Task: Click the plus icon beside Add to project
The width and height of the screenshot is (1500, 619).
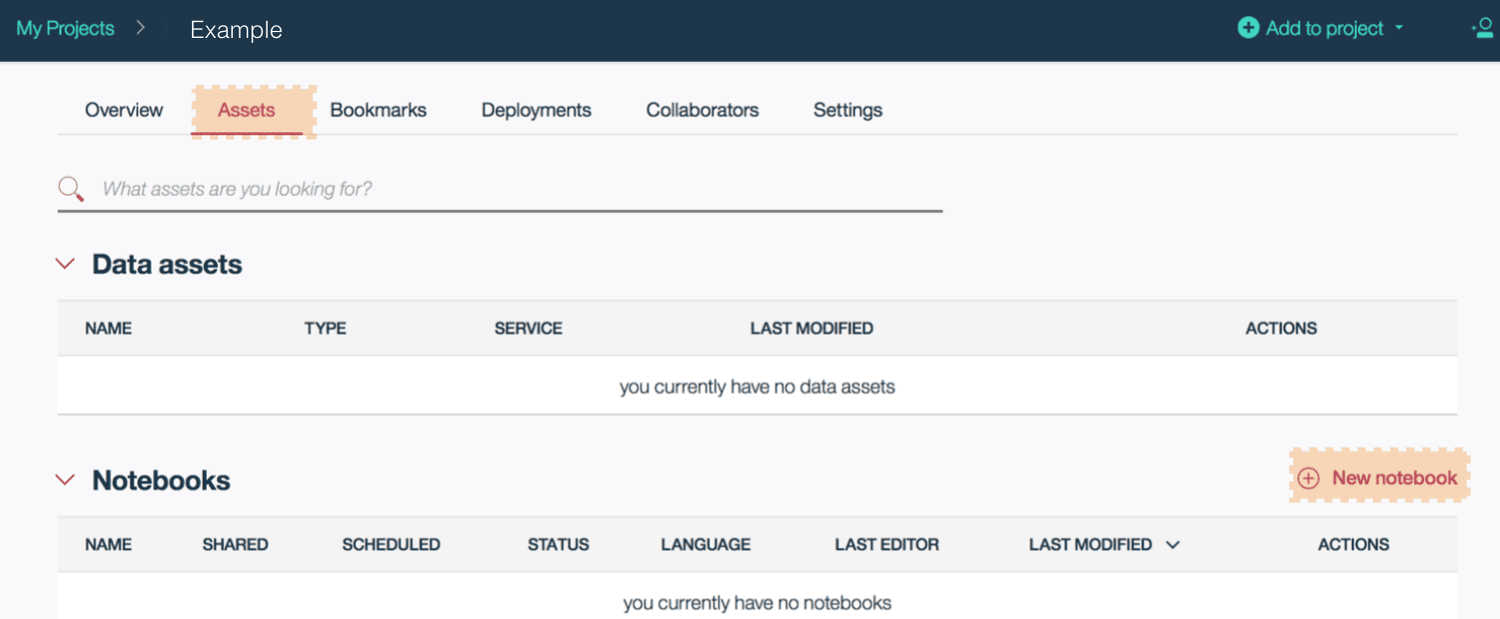Action: pyautogui.click(x=1248, y=28)
